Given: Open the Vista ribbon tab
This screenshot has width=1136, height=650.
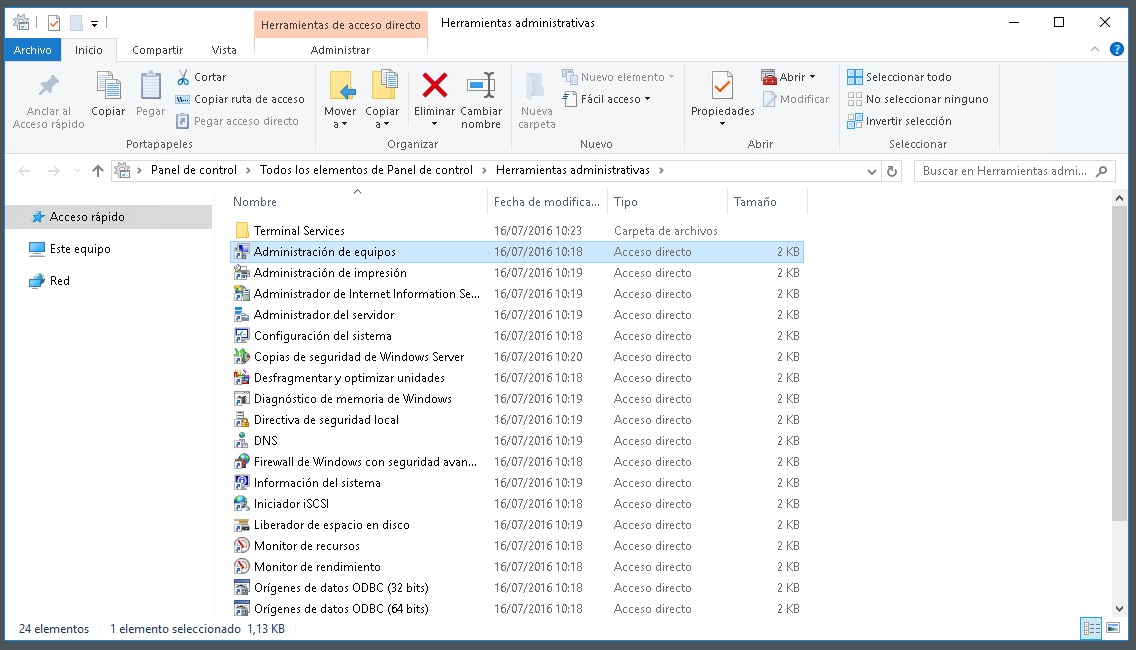Looking at the screenshot, I should 224,50.
